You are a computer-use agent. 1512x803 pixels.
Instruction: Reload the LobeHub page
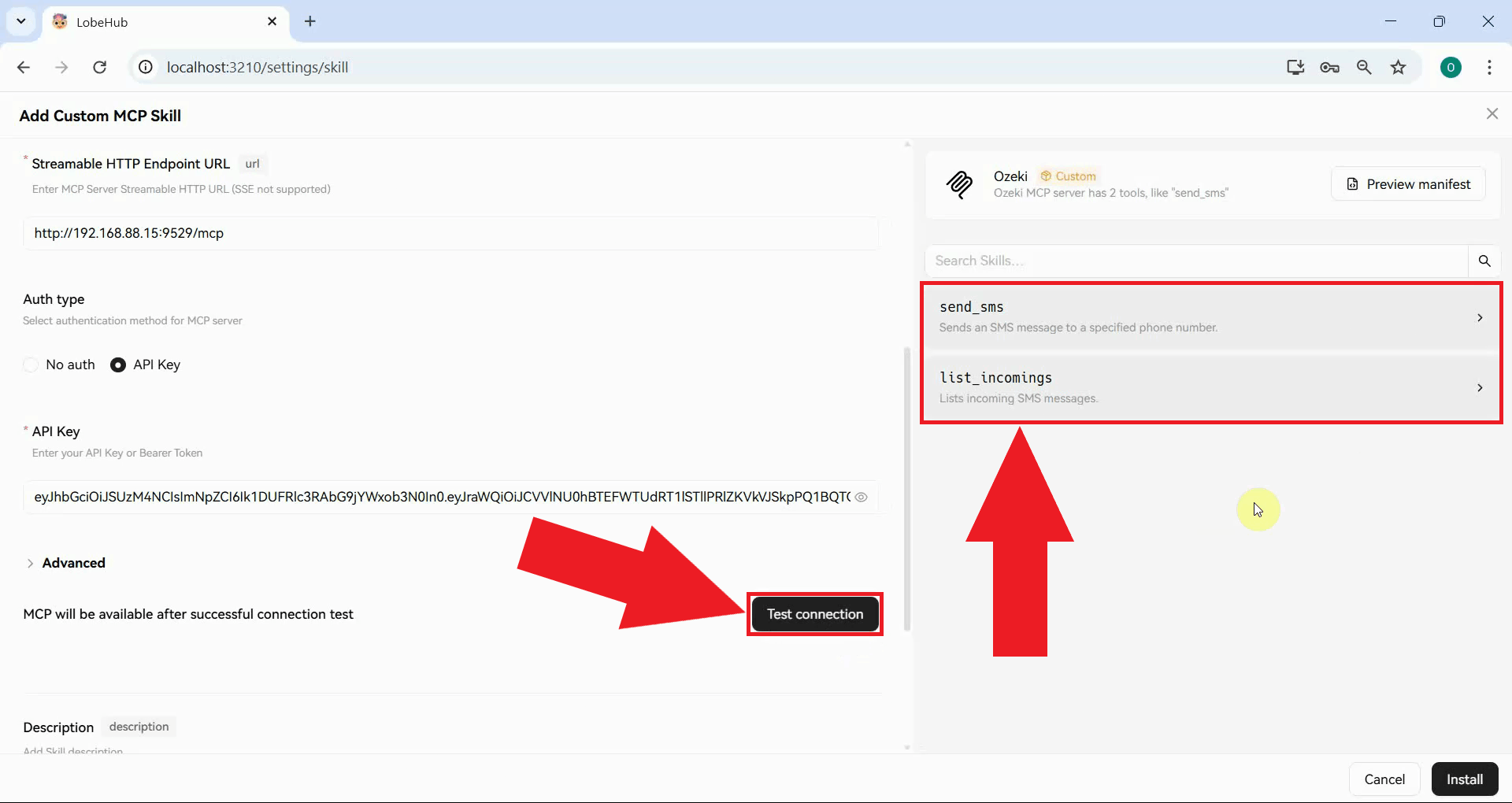[100, 68]
